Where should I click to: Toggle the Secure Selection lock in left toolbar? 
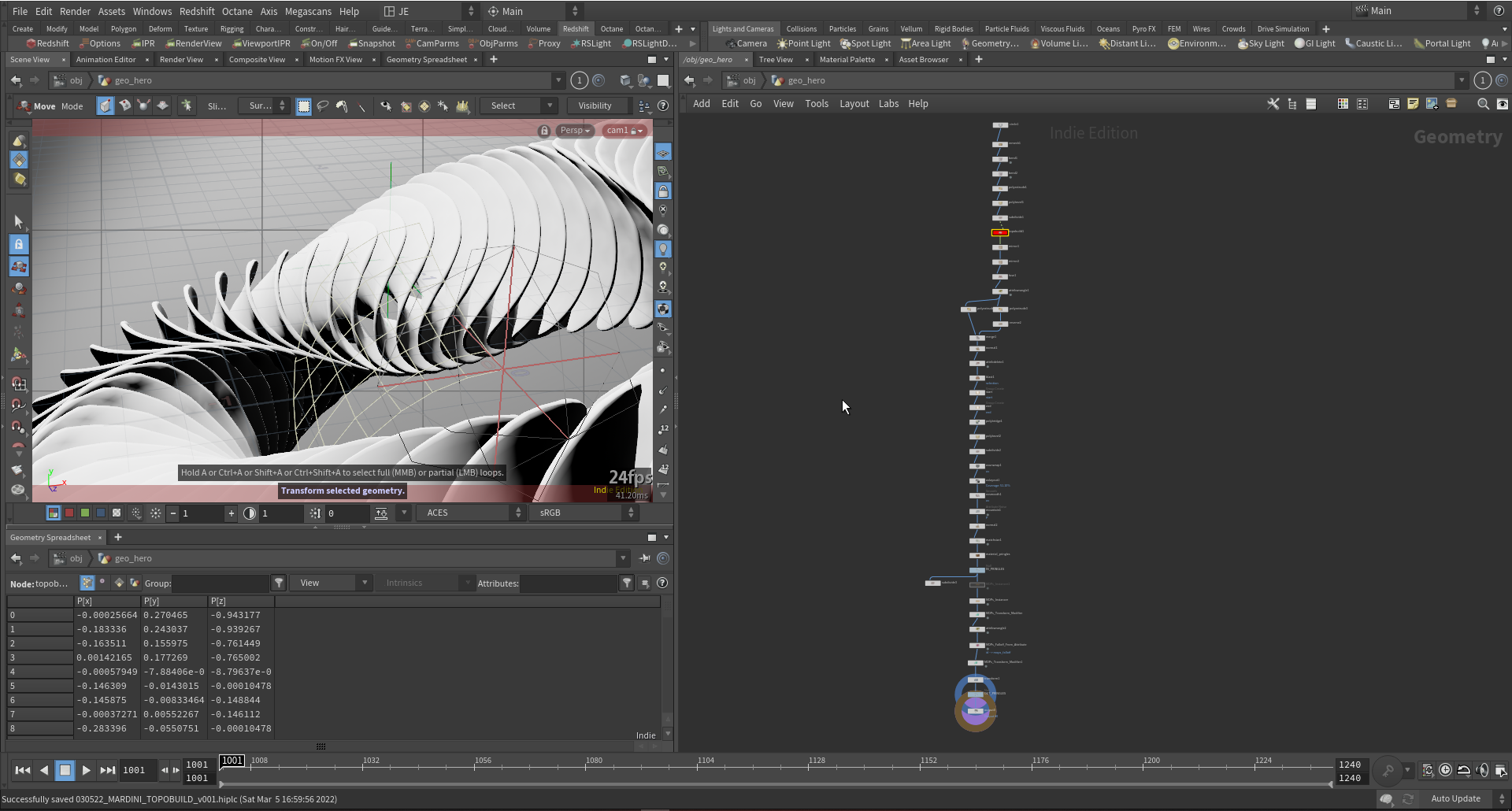(x=19, y=244)
